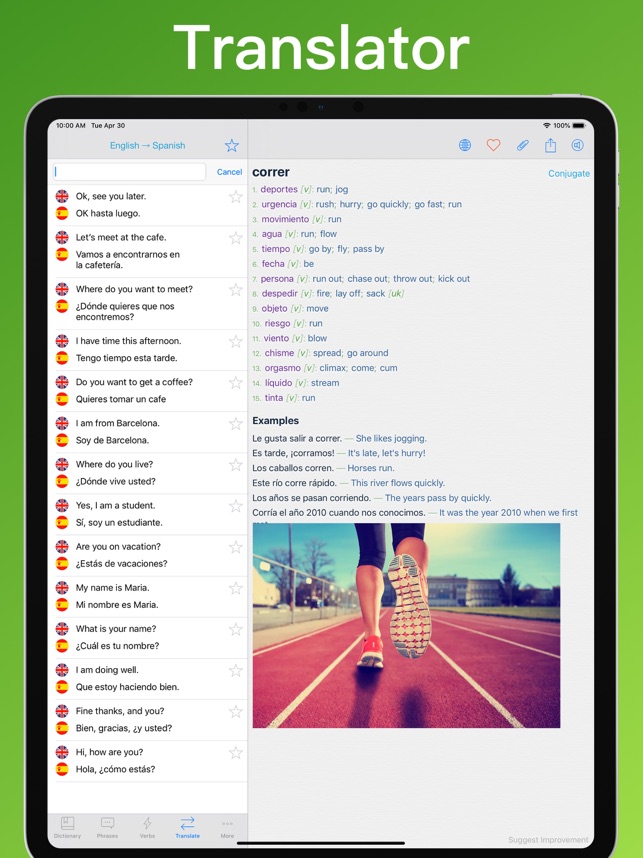The width and height of the screenshot is (643, 858).
Task: Open the globe web lookup icon
Action: click(465, 145)
